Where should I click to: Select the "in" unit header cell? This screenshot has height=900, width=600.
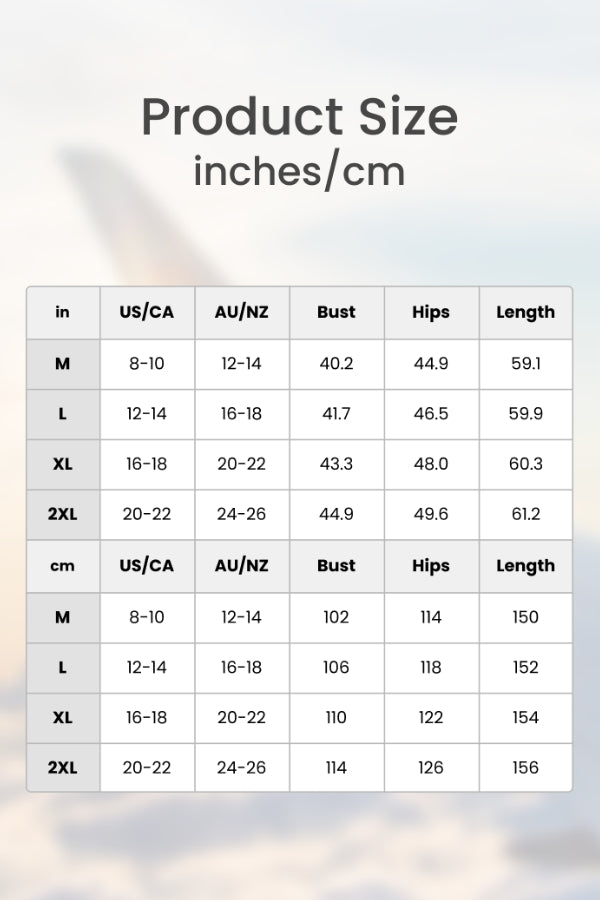pos(63,312)
